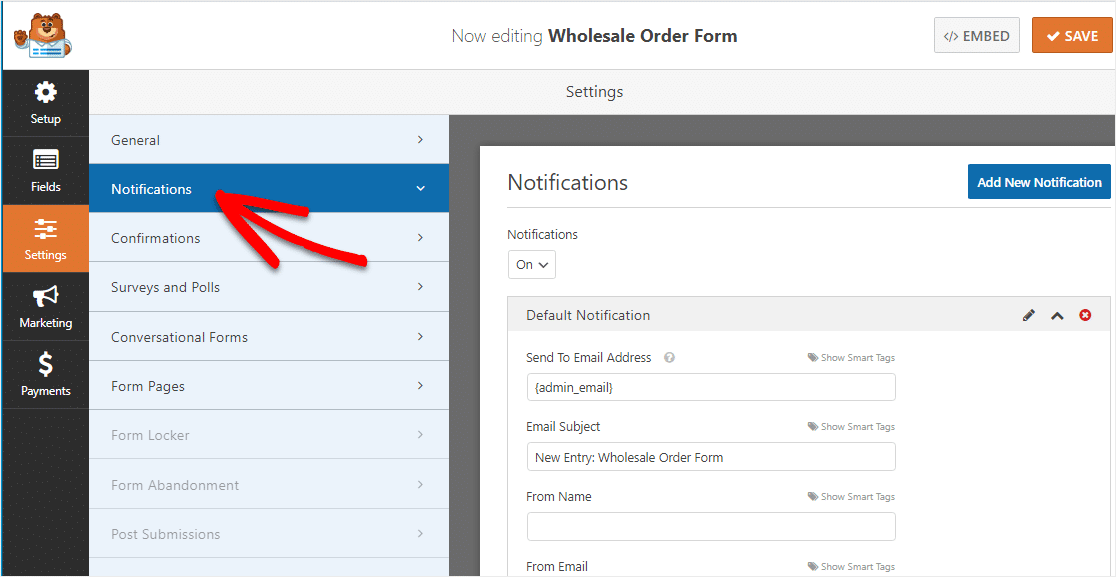Show Smart Tags for Send To Email Address
This screenshot has width=1116, height=577.
[x=851, y=358]
